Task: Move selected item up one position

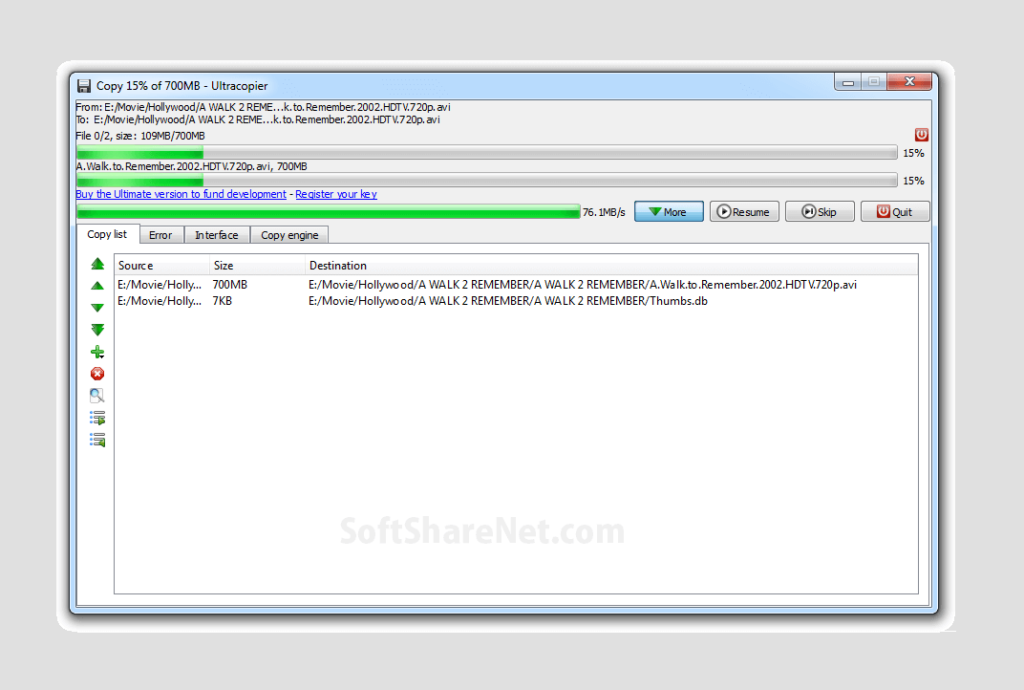Action: [x=97, y=286]
